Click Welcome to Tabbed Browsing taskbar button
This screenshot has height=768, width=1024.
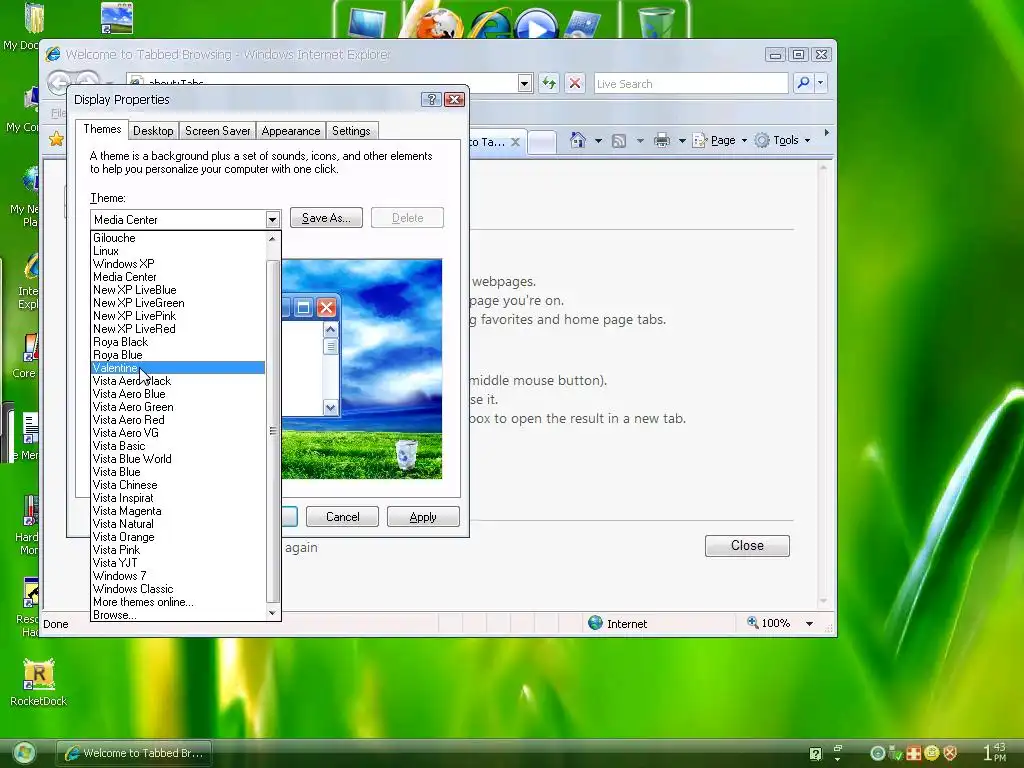(135, 753)
